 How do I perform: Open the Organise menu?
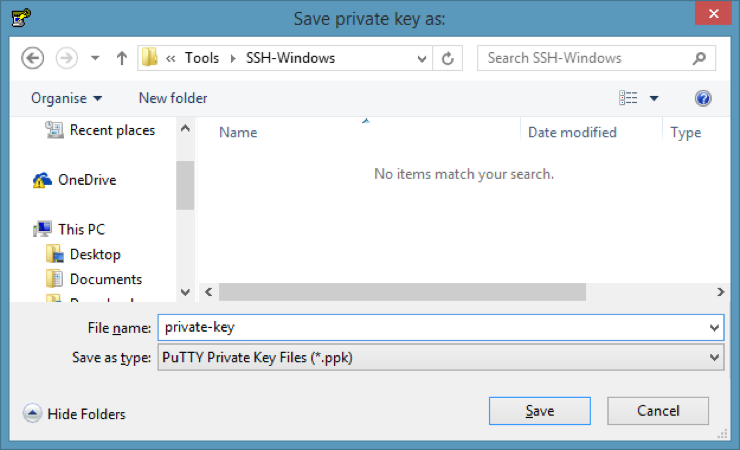coord(66,98)
